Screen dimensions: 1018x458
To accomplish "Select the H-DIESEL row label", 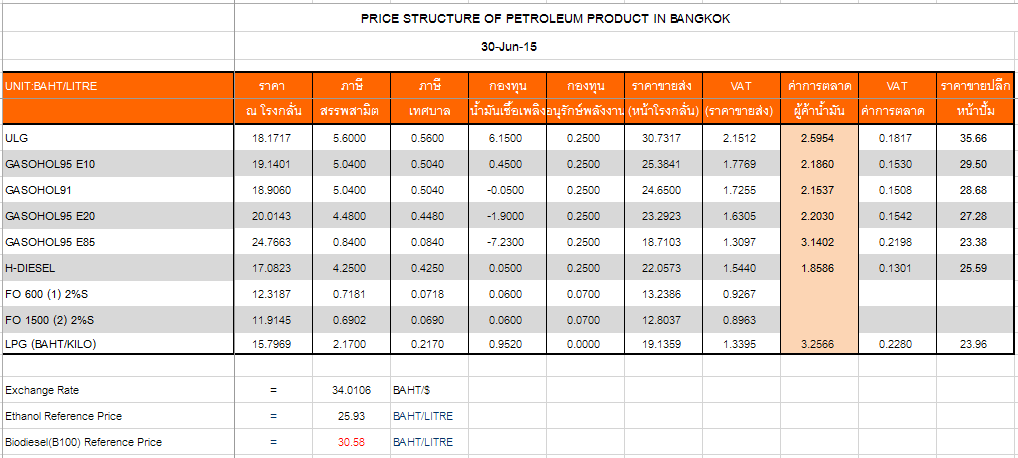I will 28,268.
